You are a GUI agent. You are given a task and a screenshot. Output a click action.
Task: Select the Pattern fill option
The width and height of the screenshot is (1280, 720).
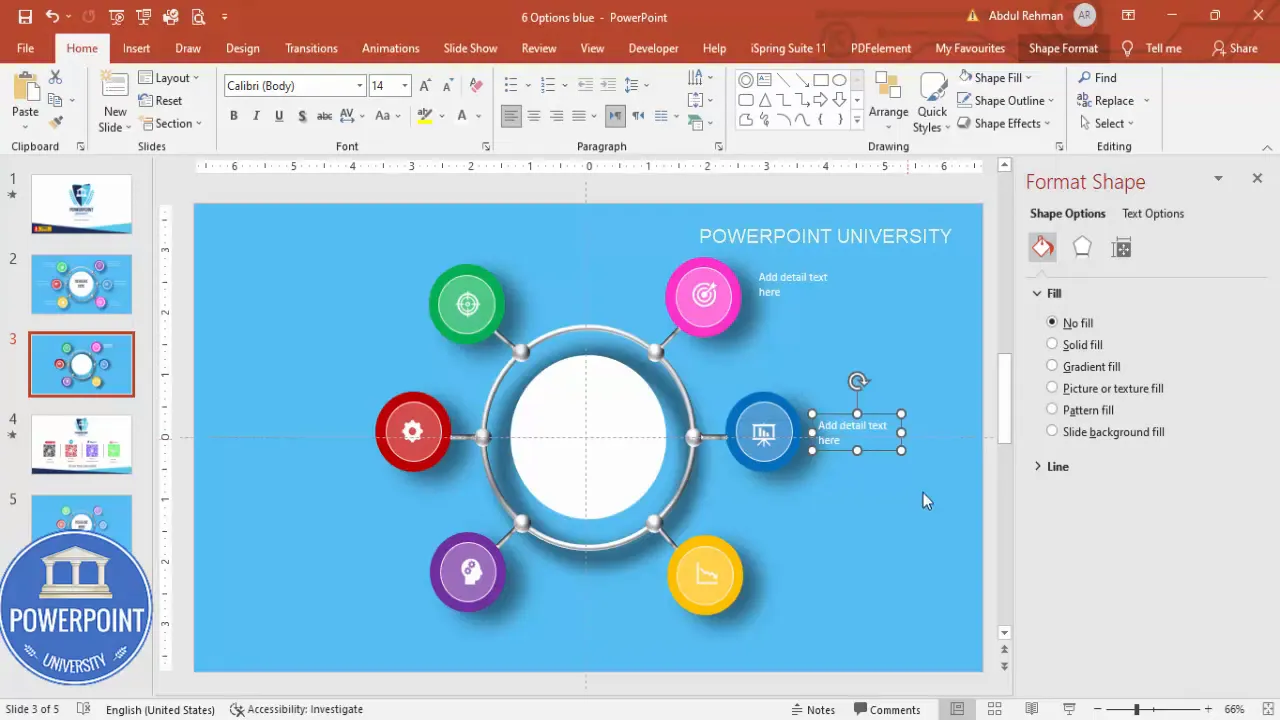click(1052, 409)
